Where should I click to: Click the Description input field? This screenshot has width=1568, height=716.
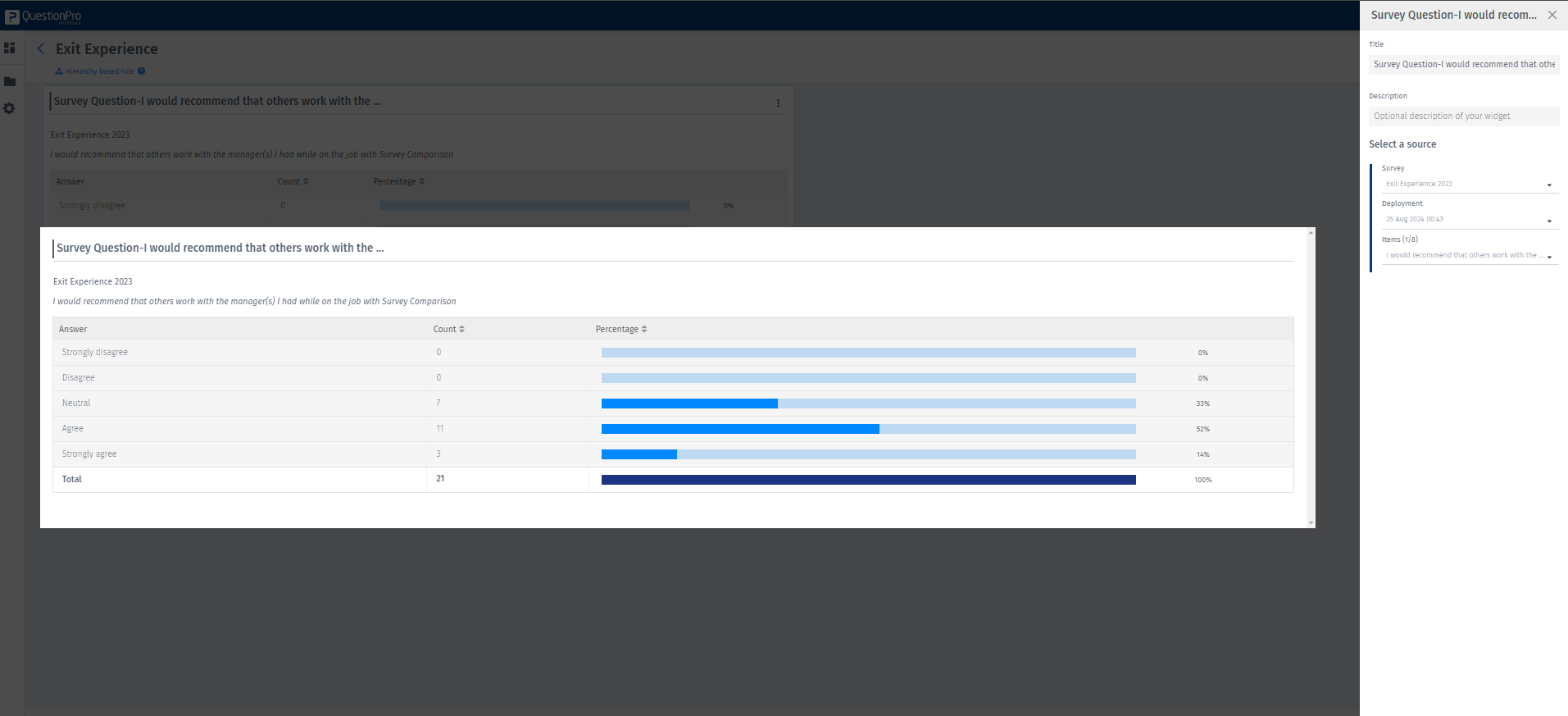point(1464,116)
